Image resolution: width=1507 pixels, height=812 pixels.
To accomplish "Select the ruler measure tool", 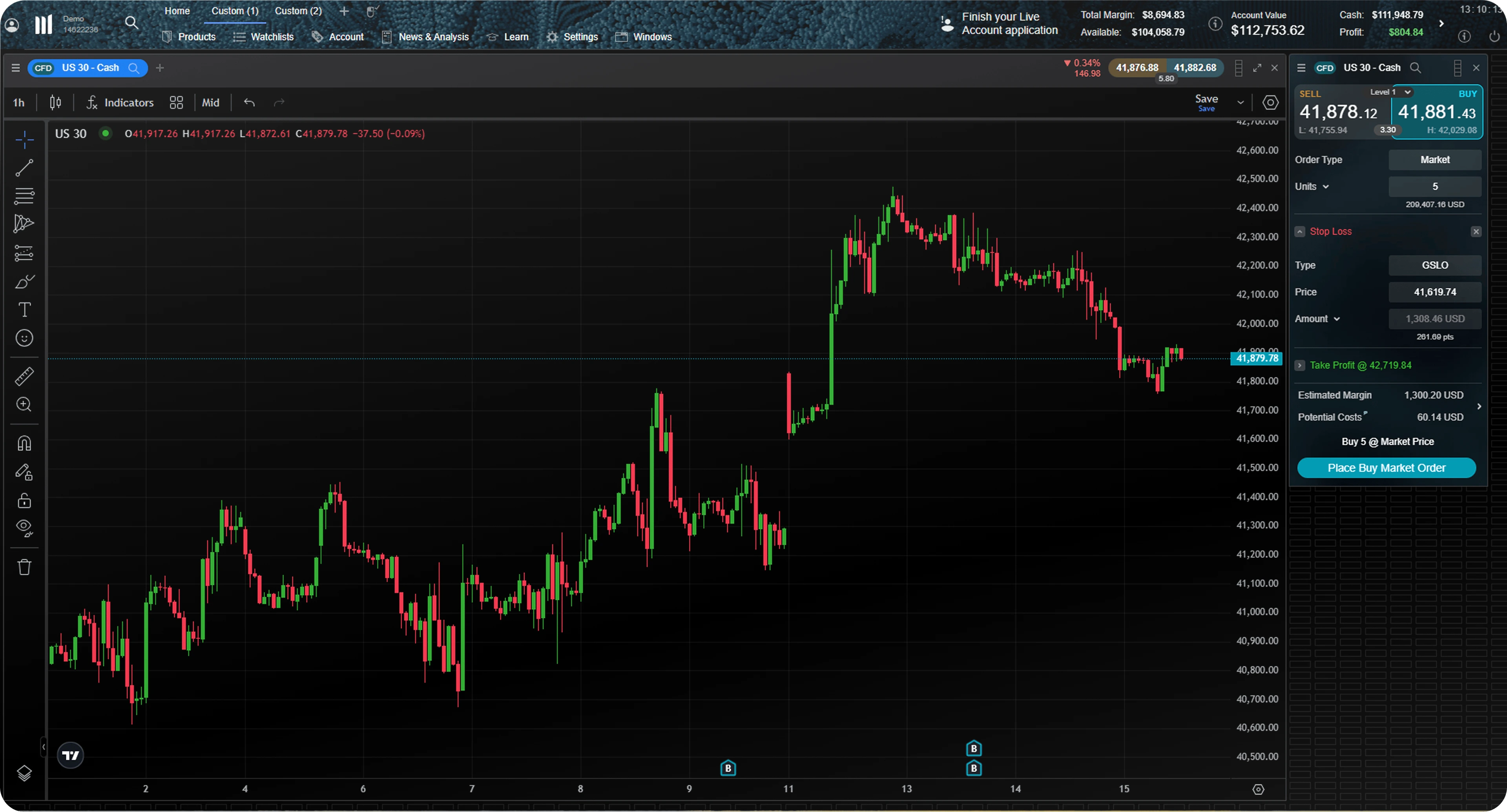I will pyautogui.click(x=24, y=377).
